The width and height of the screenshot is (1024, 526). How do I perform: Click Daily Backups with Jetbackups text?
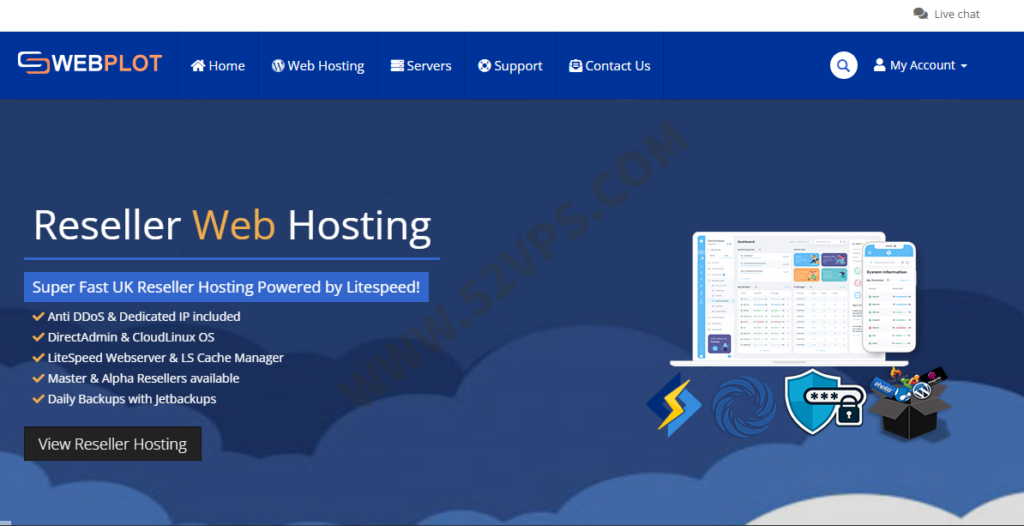(131, 398)
